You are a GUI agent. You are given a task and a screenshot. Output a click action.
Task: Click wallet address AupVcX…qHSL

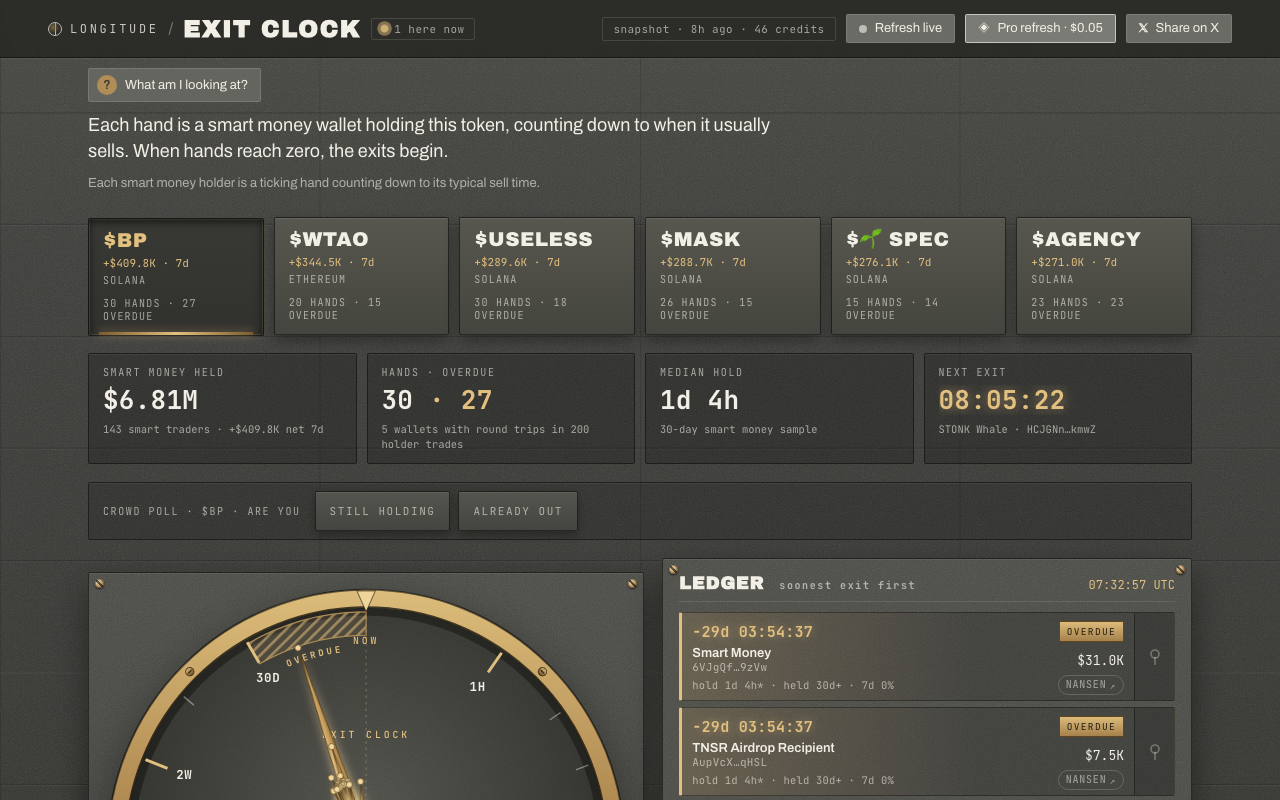point(730,763)
